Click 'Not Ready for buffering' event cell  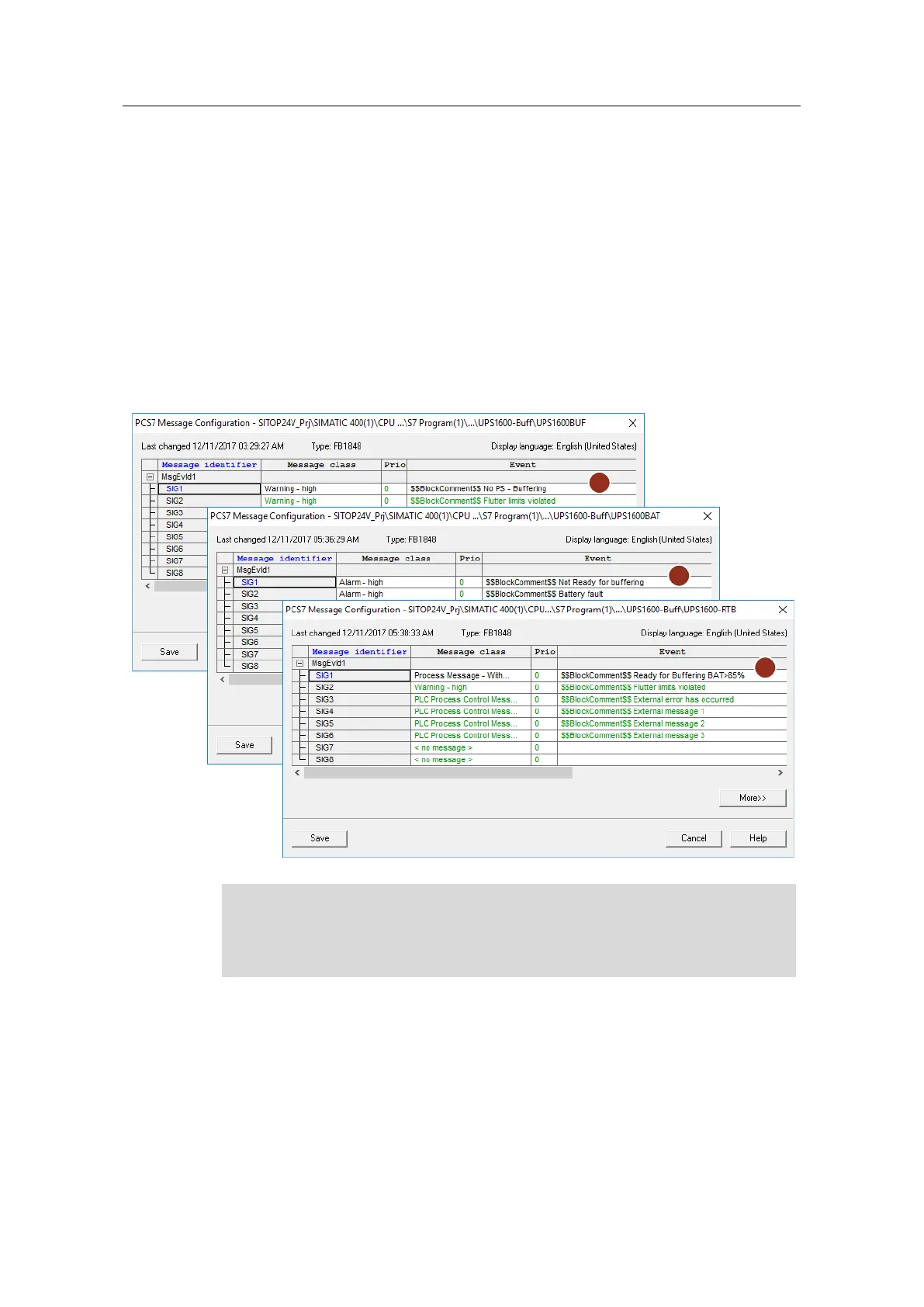(x=597, y=582)
